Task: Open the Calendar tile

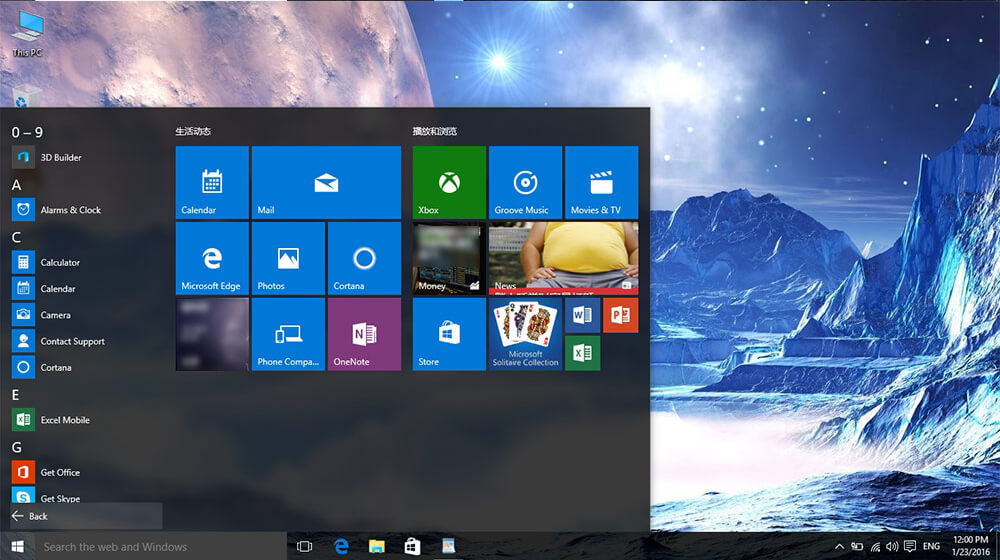Action: 212,182
